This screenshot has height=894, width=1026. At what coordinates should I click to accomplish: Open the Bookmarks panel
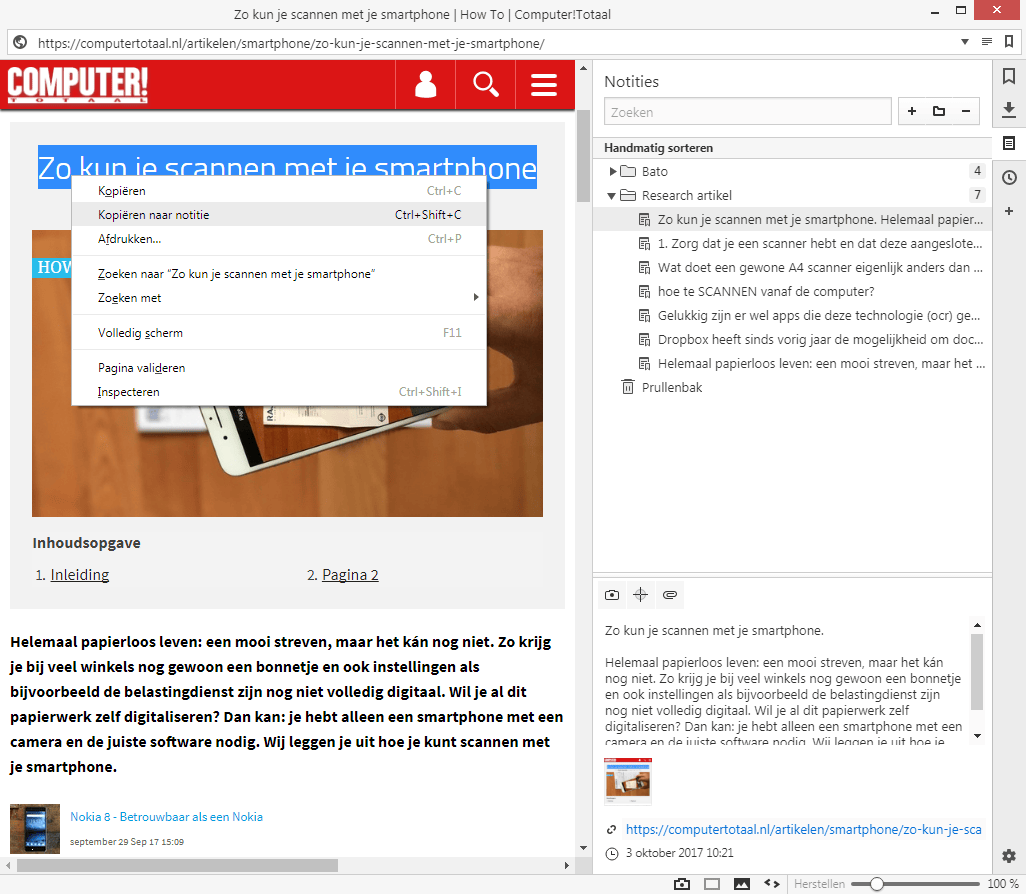(x=1009, y=75)
